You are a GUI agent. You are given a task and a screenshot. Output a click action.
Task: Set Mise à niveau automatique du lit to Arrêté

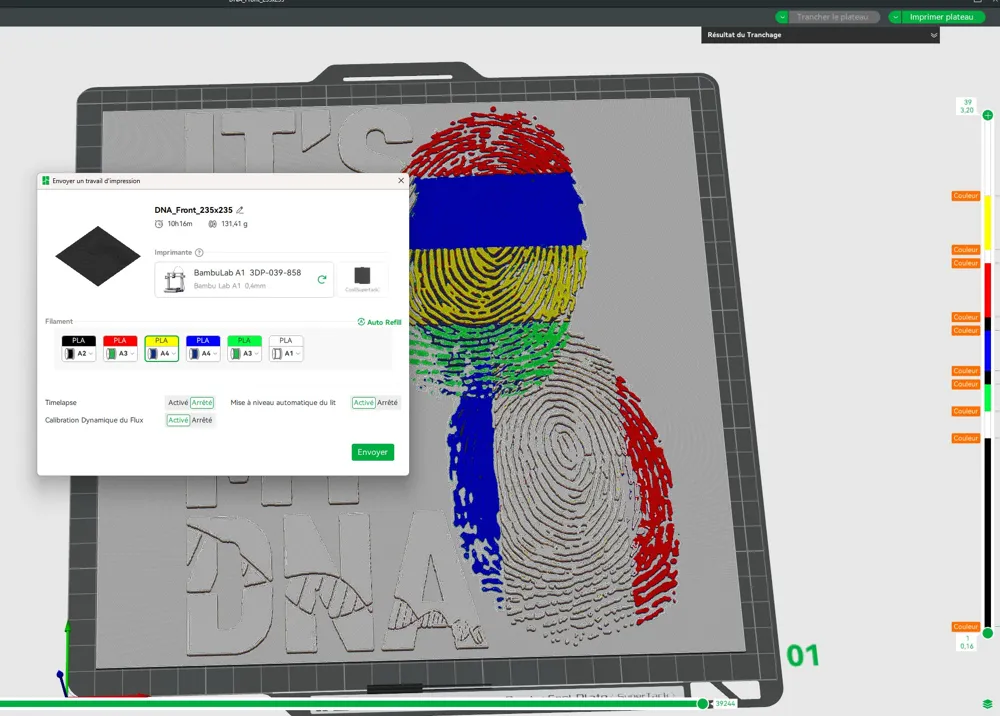pos(387,402)
